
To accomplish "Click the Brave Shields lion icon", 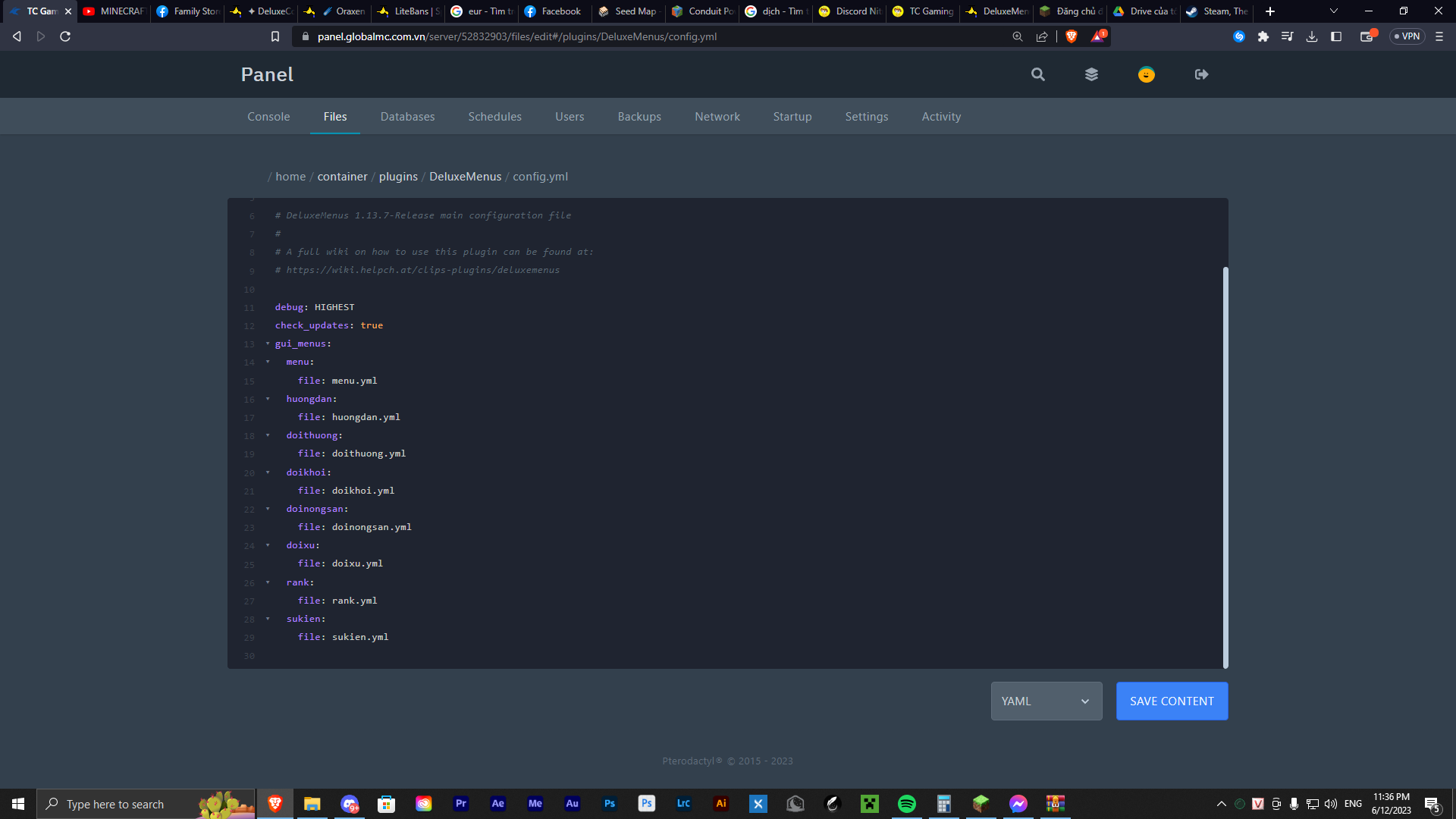I will (1072, 36).
